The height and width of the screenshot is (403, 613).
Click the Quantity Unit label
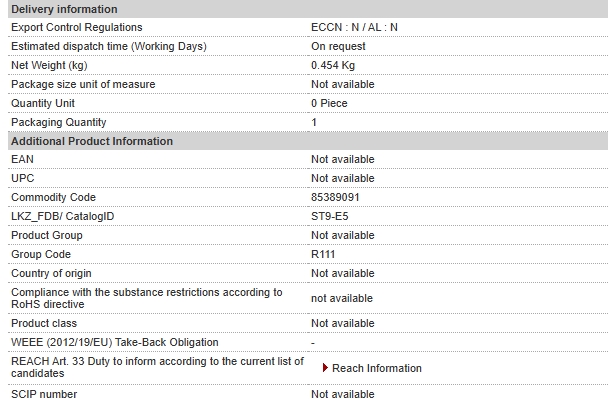pos(43,103)
